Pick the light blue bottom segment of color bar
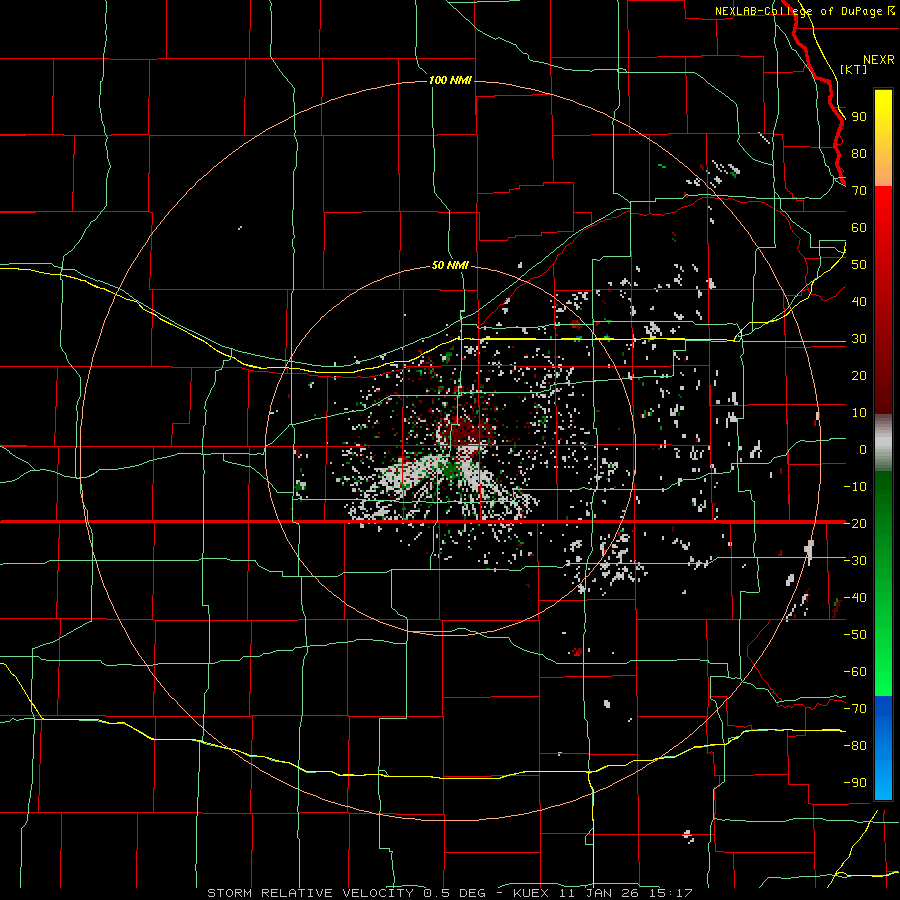This screenshot has height=900, width=900. [883, 781]
